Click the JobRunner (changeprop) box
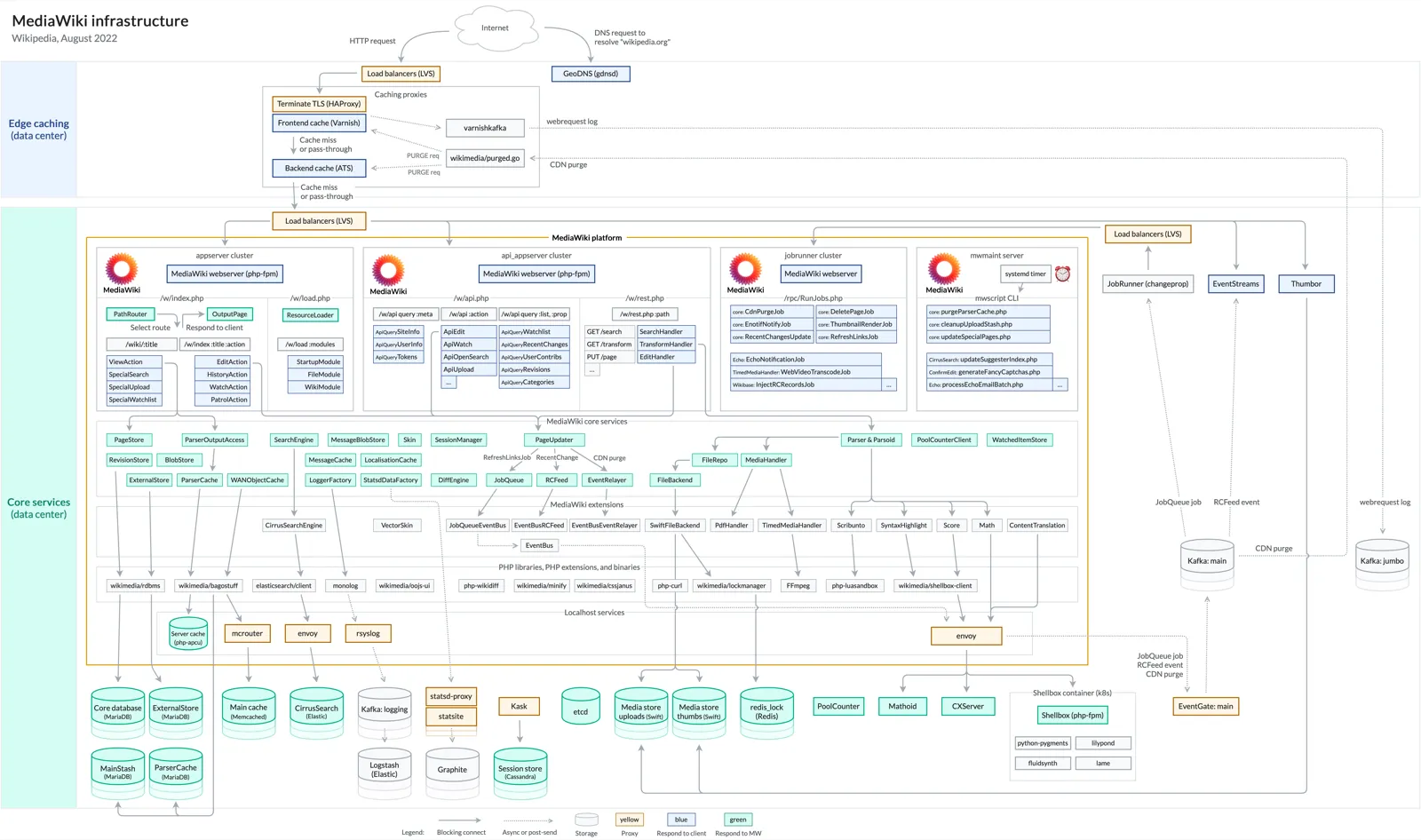Viewport: 1421px width, 840px height. [x=1148, y=284]
